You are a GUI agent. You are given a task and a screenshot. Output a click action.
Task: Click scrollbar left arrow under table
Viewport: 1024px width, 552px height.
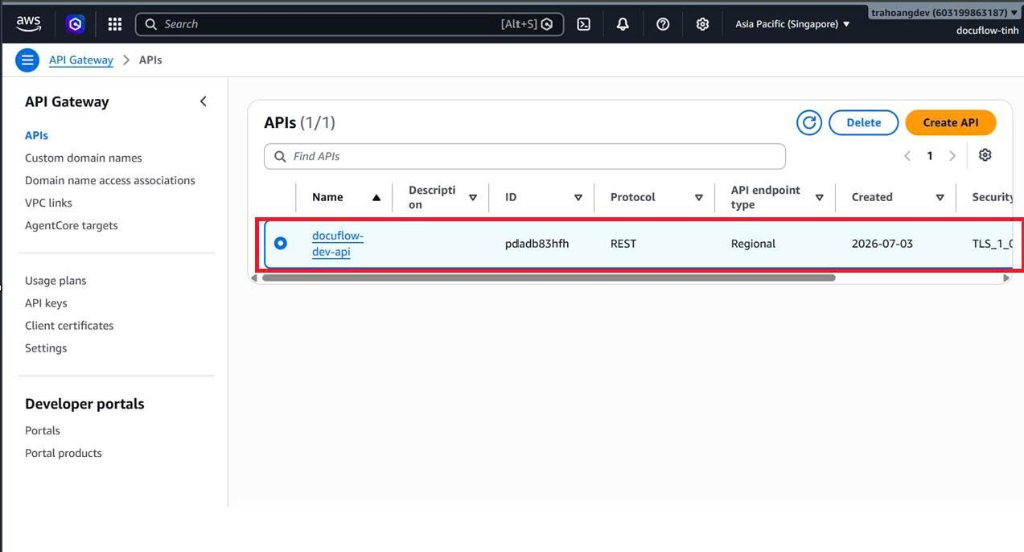click(254, 278)
